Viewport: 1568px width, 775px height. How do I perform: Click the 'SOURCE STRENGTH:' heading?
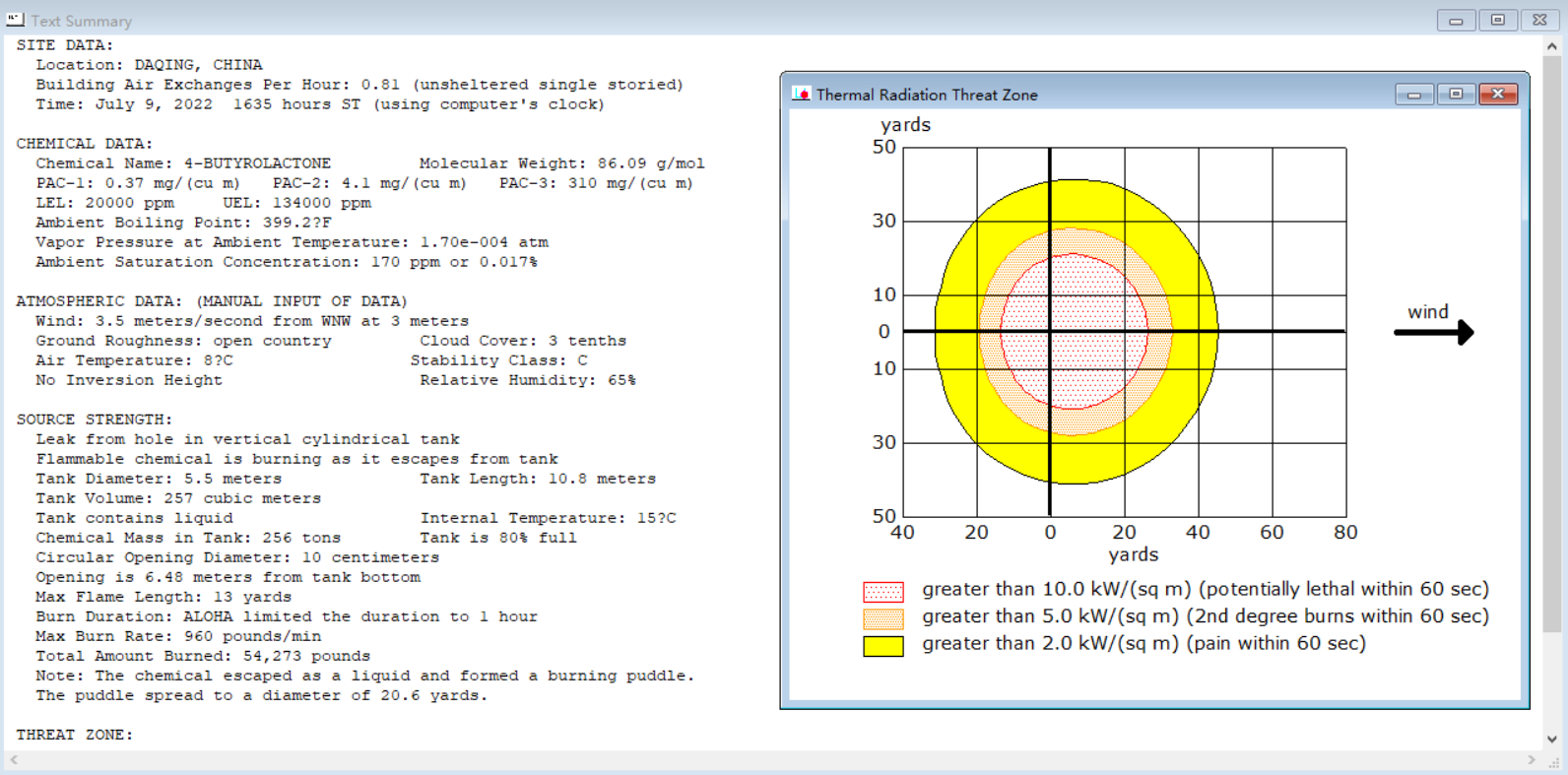(x=95, y=420)
